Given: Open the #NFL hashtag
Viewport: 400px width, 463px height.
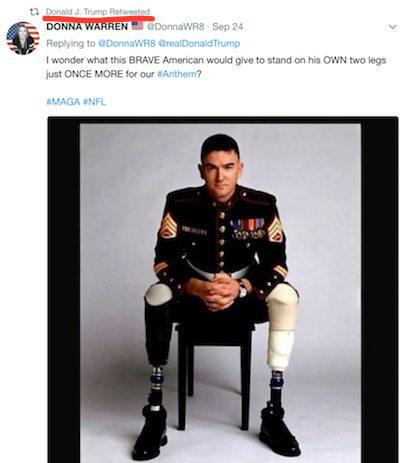Looking at the screenshot, I should [94, 102].
